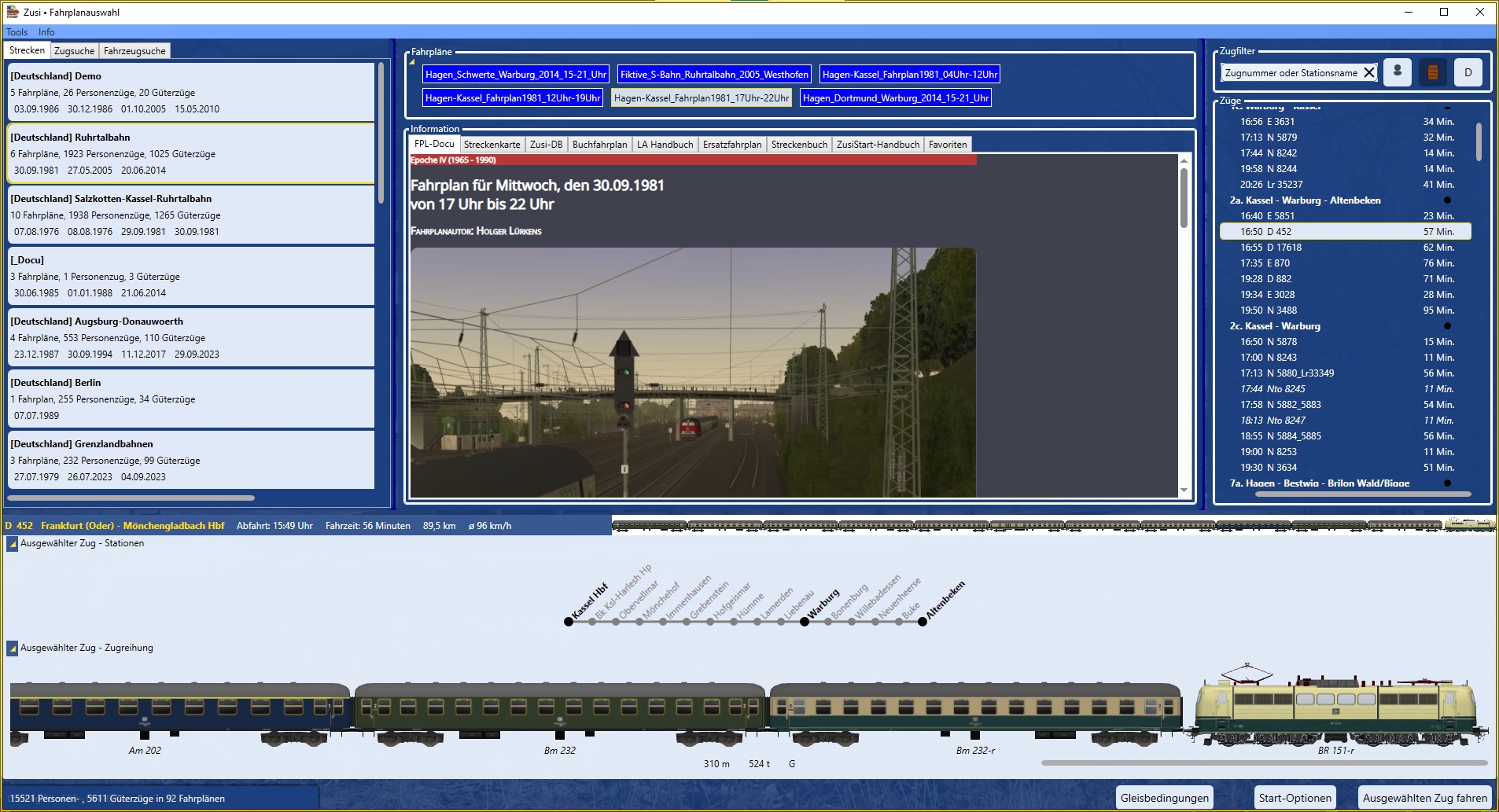Toggle the dot beside 2a. Kassel - Warburg - Altenbeken
1499x812 pixels.
1447,200
